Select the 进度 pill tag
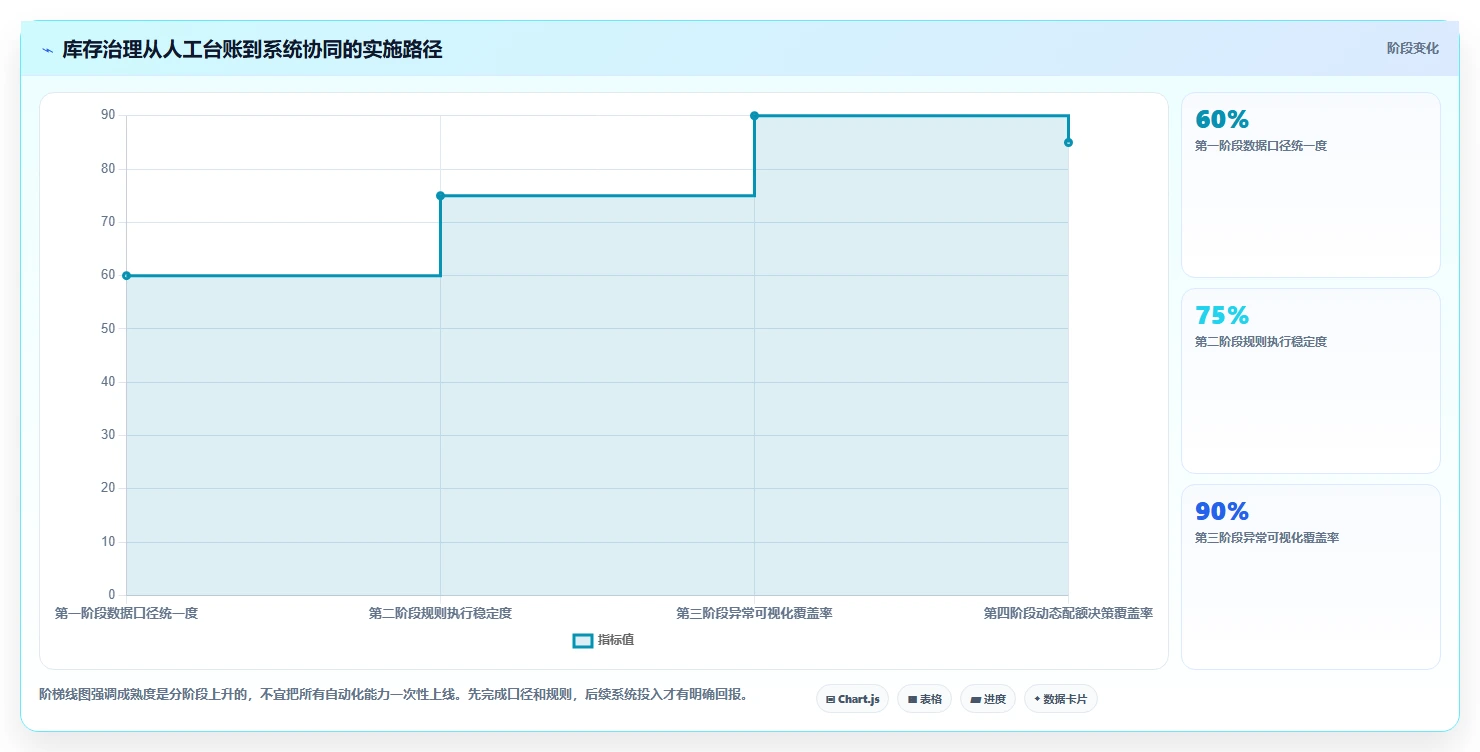The image size is (1480, 752). [x=988, y=699]
